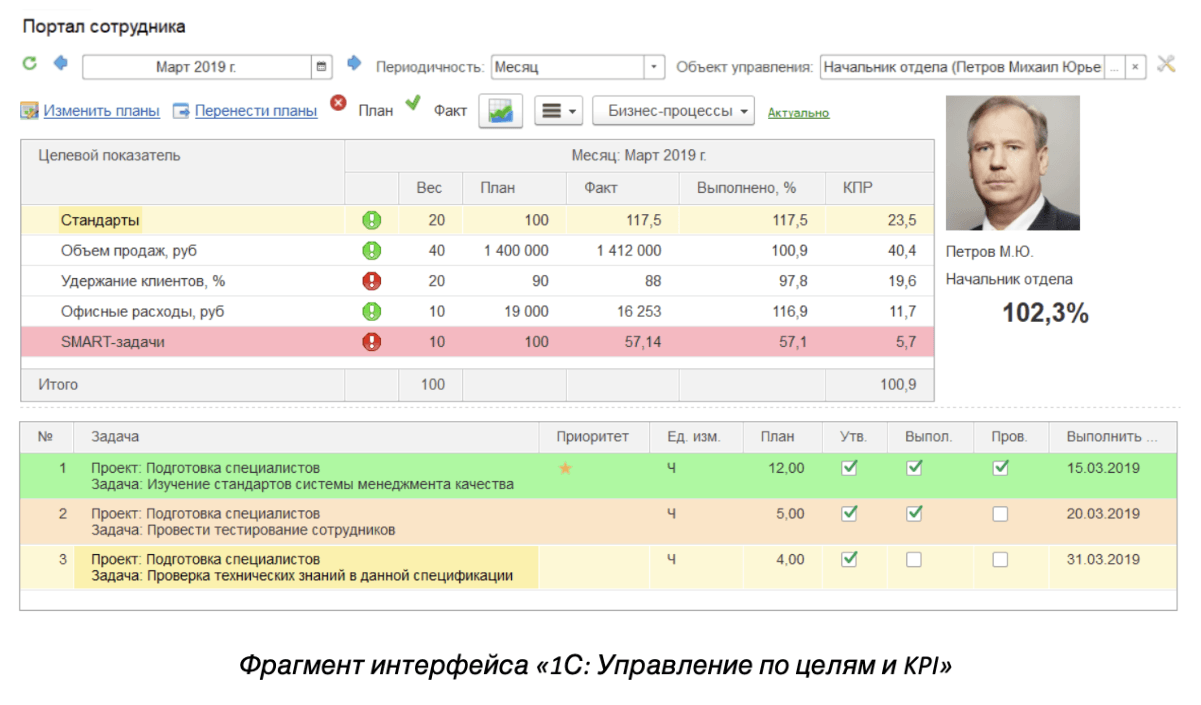Select the Объем продаж, руб row

(477, 250)
